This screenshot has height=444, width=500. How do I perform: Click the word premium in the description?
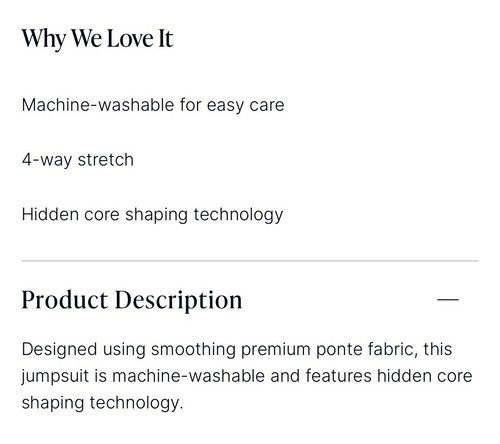276,350
